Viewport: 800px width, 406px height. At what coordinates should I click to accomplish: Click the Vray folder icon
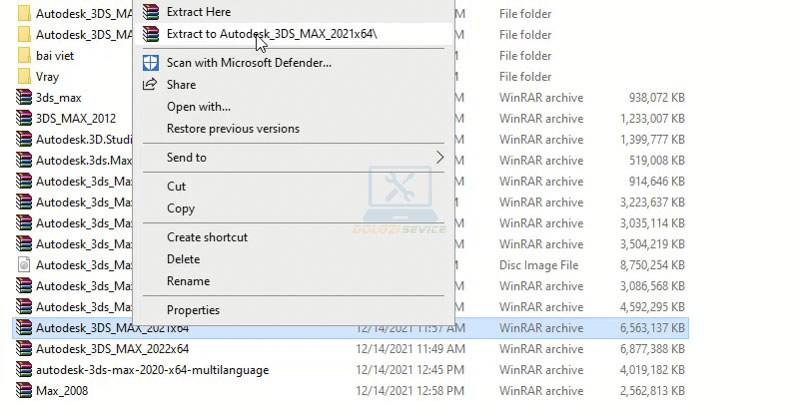click(x=24, y=77)
